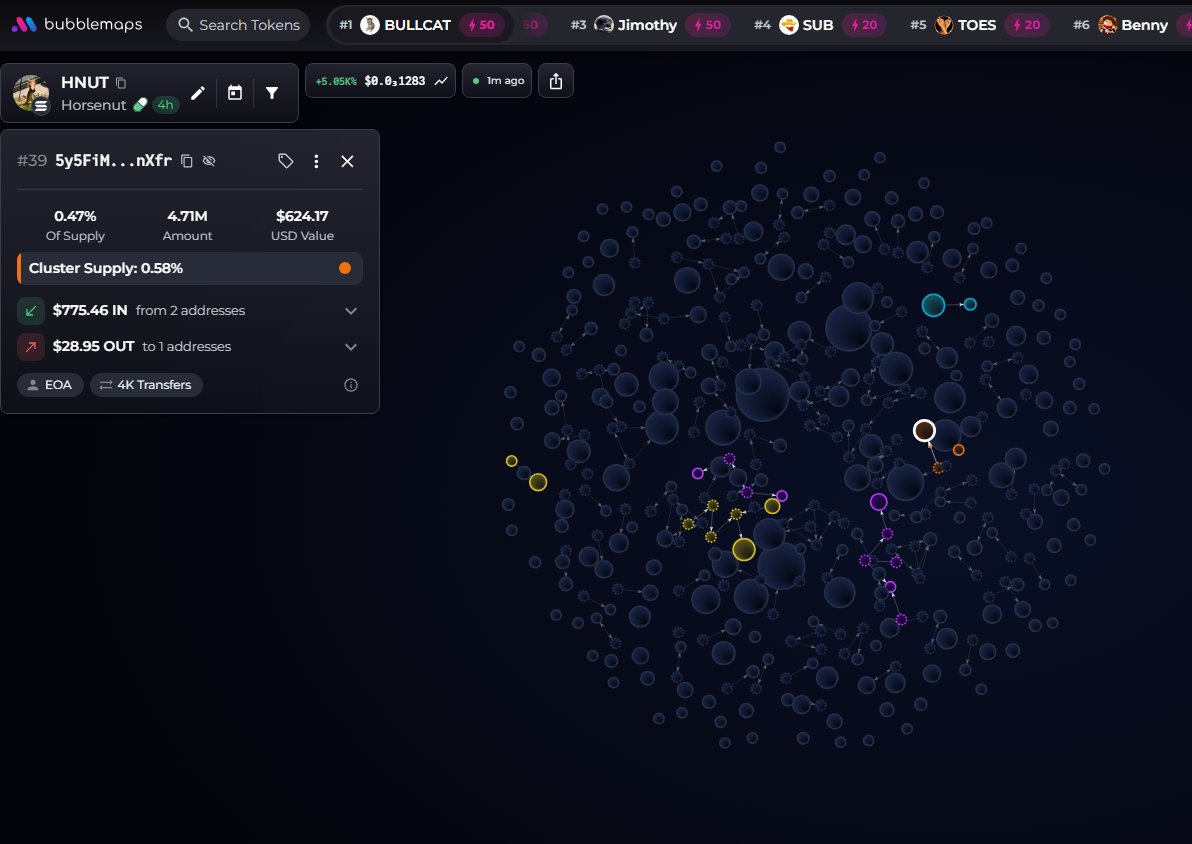Close the wallet details panel
This screenshot has height=844, width=1192.
pyautogui.click(x=347, y=161)
